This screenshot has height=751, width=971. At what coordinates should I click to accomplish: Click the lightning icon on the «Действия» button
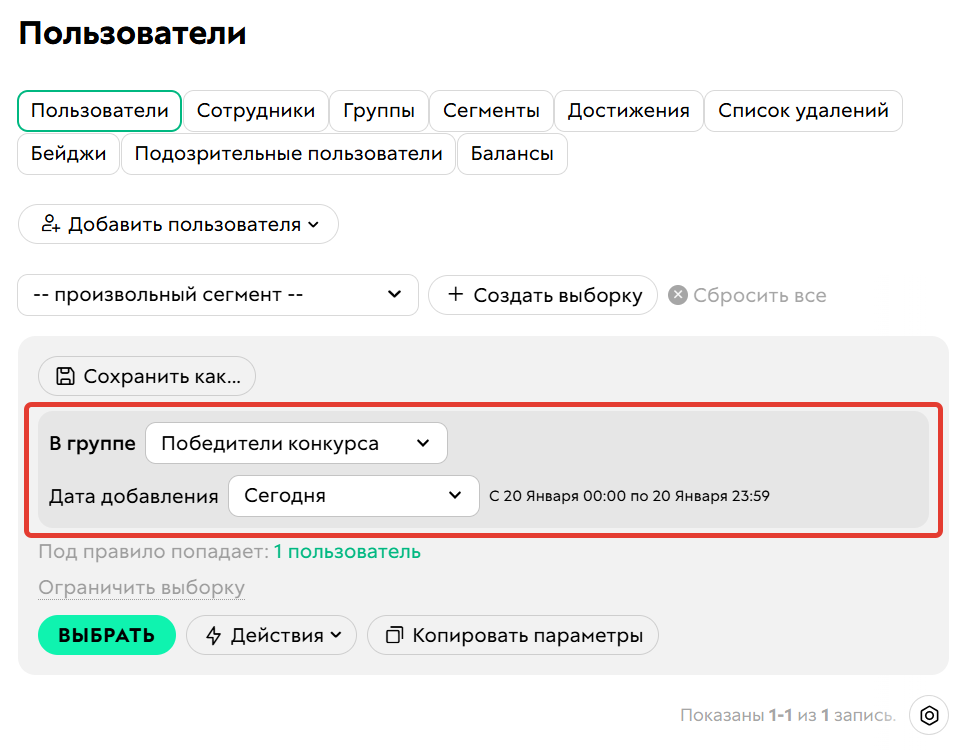[x=213, y=634]
